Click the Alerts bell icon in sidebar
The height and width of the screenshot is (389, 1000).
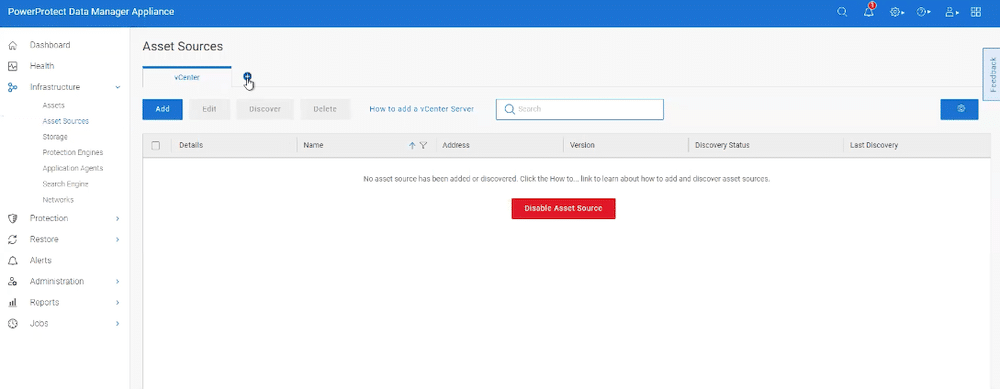coord(12,261)
